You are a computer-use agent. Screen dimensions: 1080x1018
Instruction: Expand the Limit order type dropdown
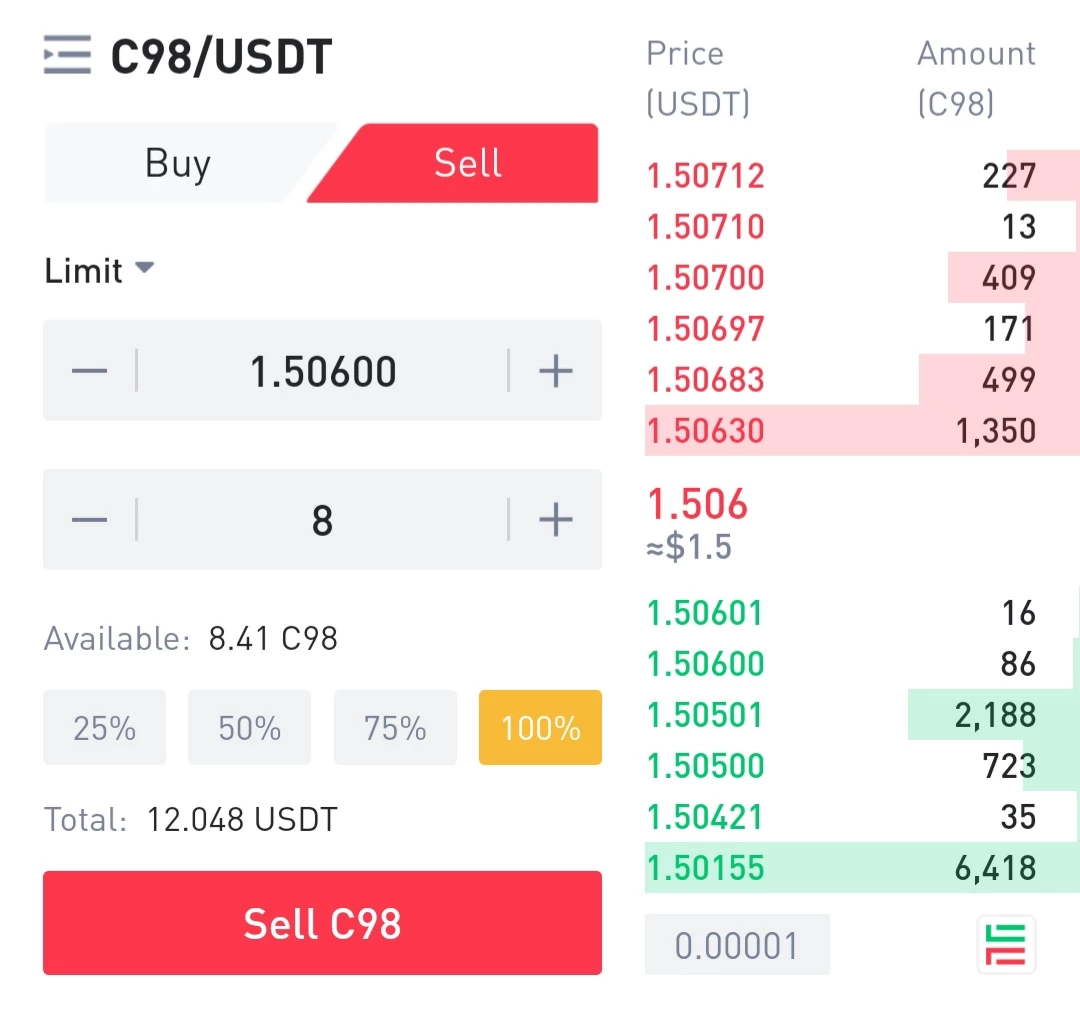pos(99,270)
